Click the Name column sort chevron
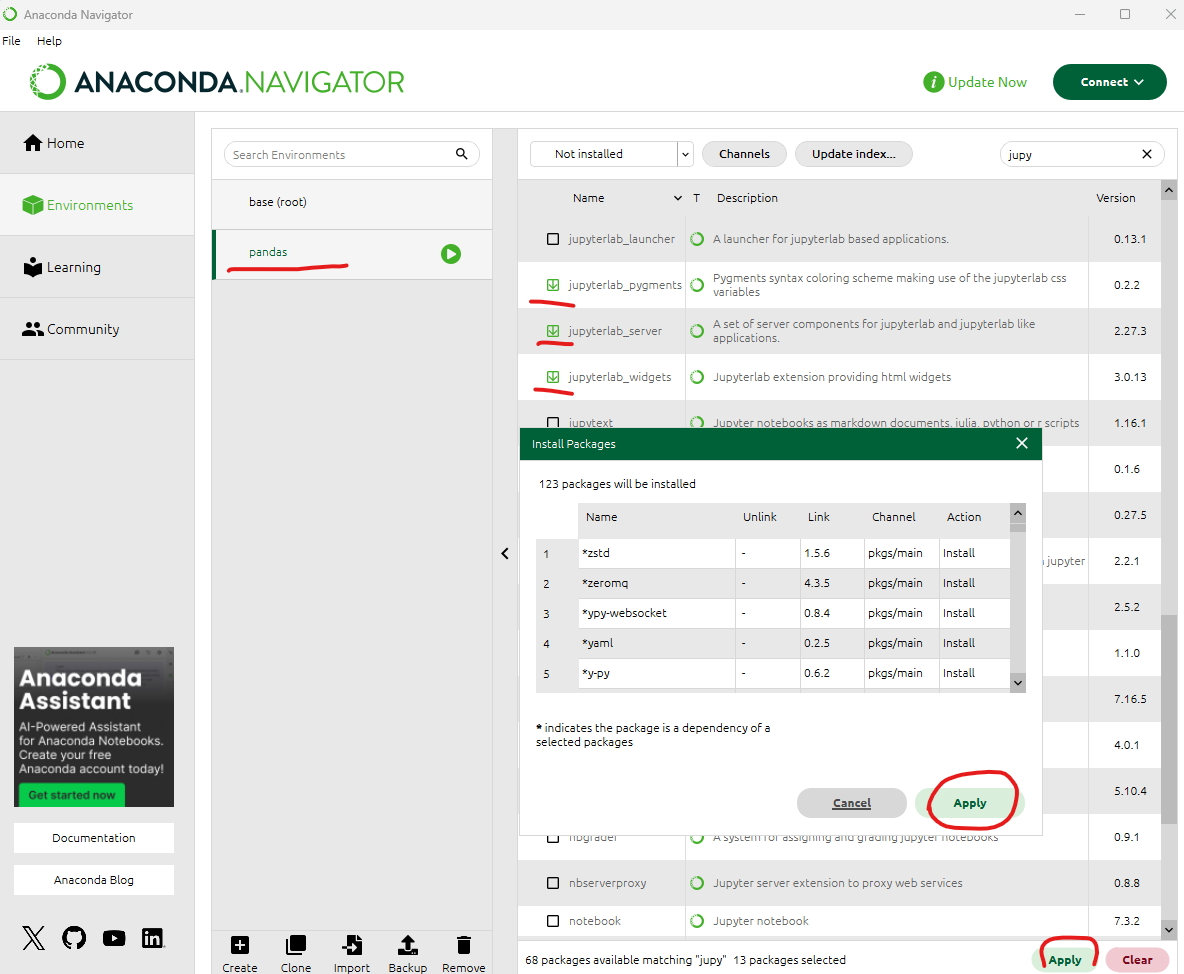This screenshot has height=974, width=1184. 677,198
